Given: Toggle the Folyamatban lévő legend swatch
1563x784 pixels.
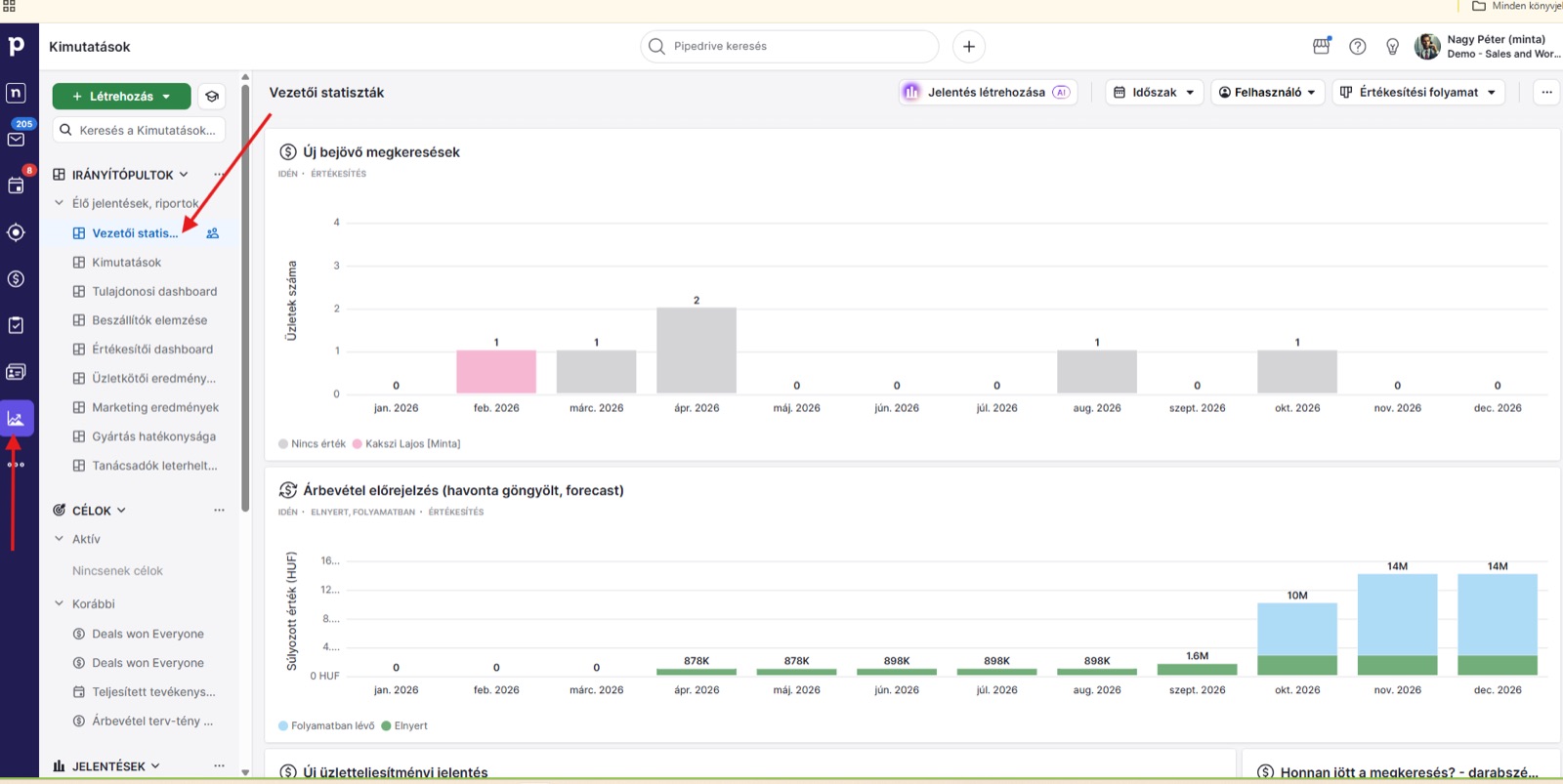Looking at the screenshot, I should tap(283, 726).
